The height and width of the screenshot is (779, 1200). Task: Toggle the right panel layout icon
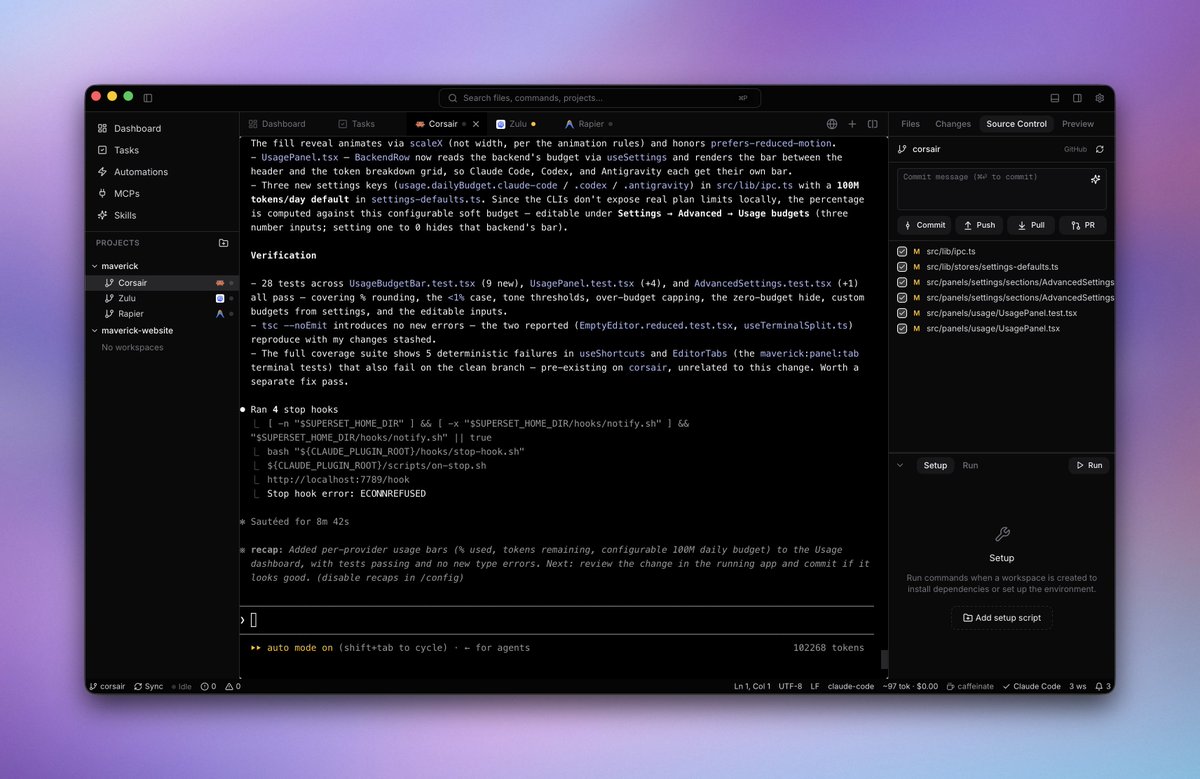point(1077,98)
